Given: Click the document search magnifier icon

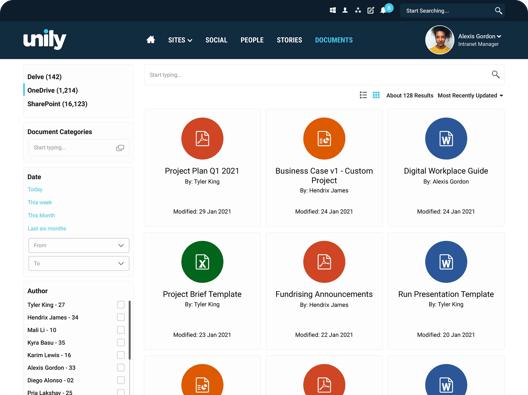Looking at the screenshot, I should [x=495, y=74].
